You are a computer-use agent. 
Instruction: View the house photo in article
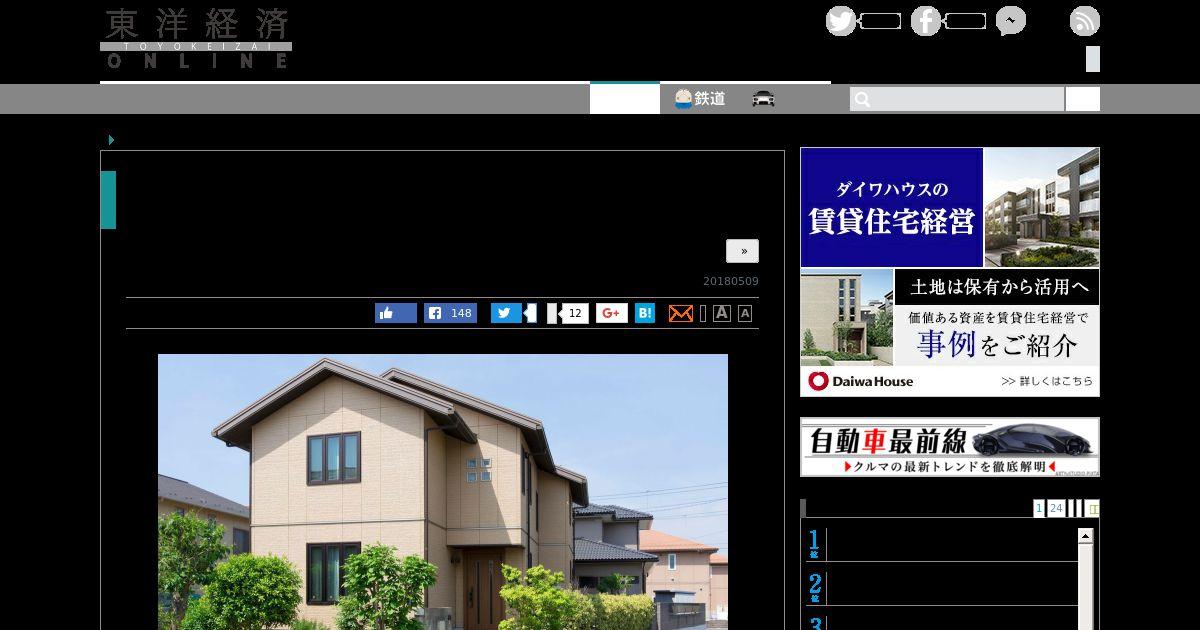(443, 492)
